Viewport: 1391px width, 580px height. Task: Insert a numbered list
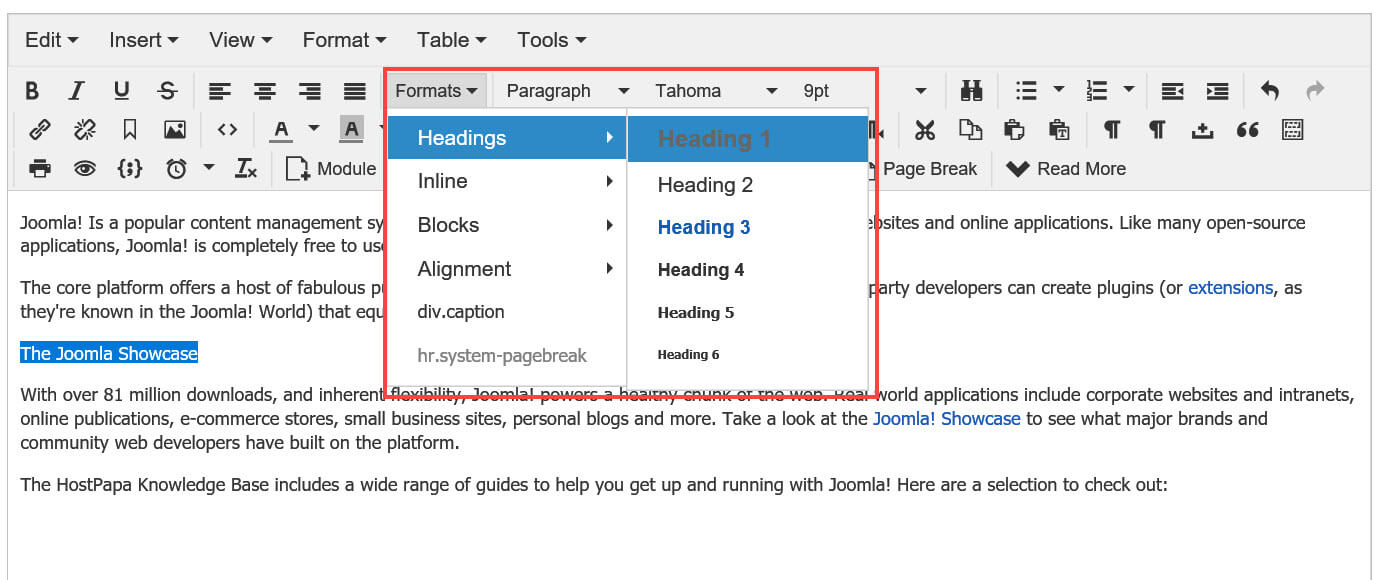(1097, 91)
